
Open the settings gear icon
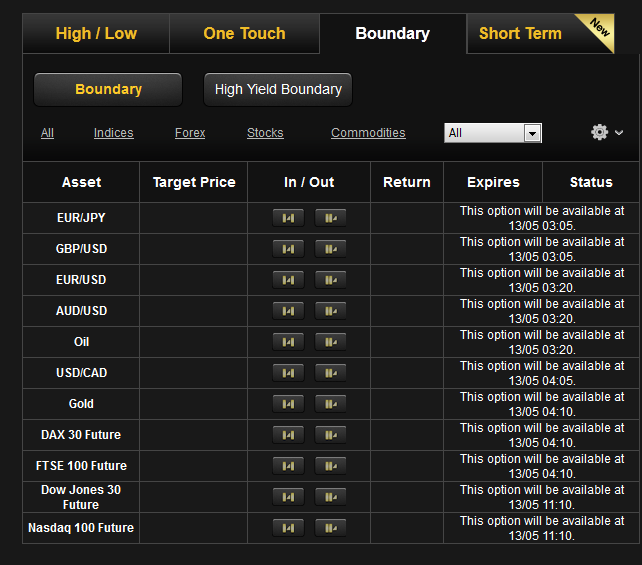tap(599, 132)
